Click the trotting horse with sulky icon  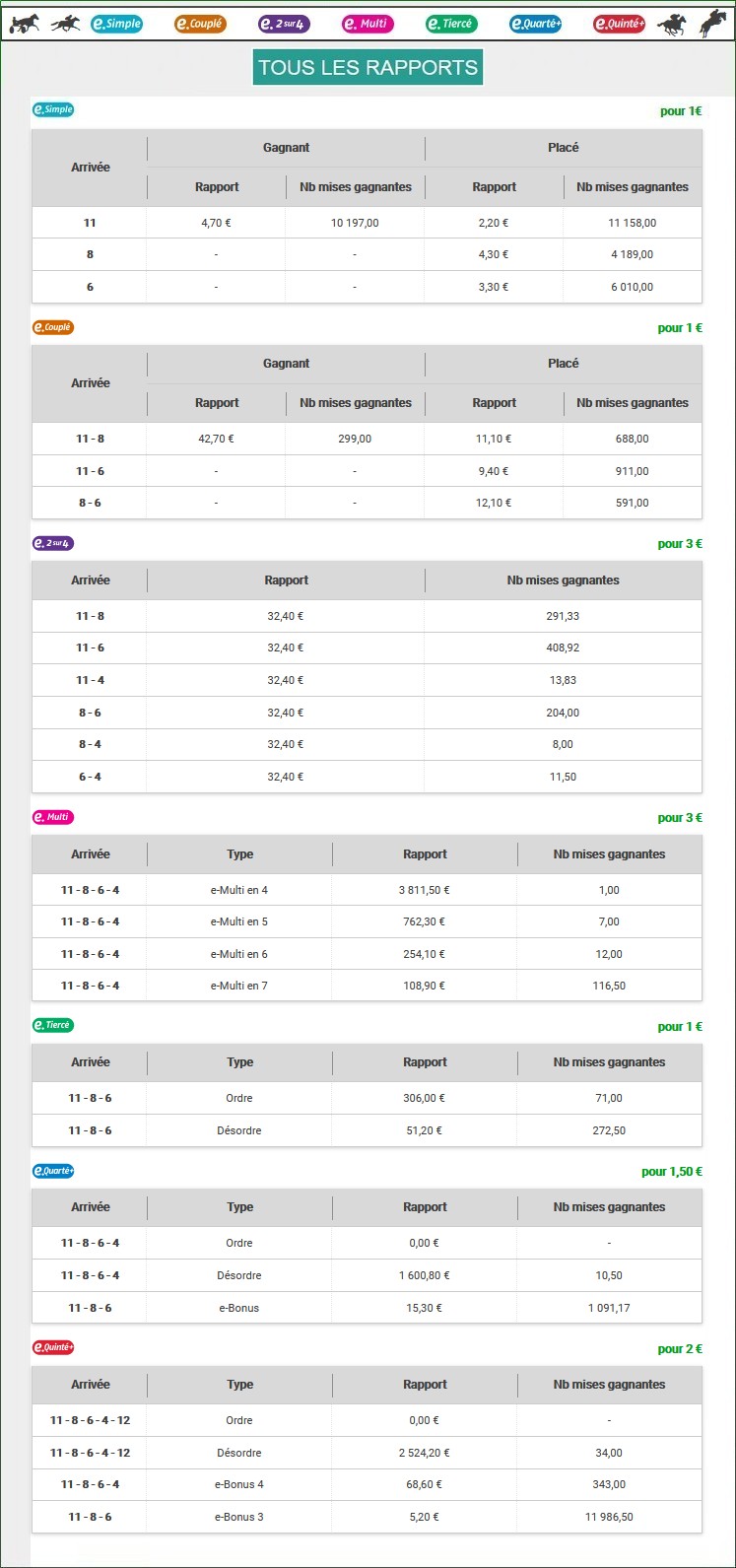pyautogui.click(x=25, y=23)
